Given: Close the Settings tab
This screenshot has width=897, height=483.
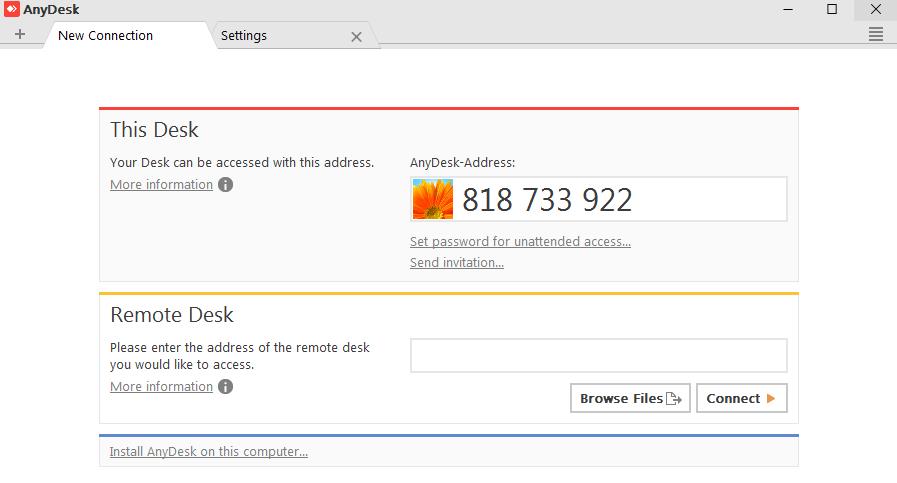Looking at the screenshot, I should (356, 37).
